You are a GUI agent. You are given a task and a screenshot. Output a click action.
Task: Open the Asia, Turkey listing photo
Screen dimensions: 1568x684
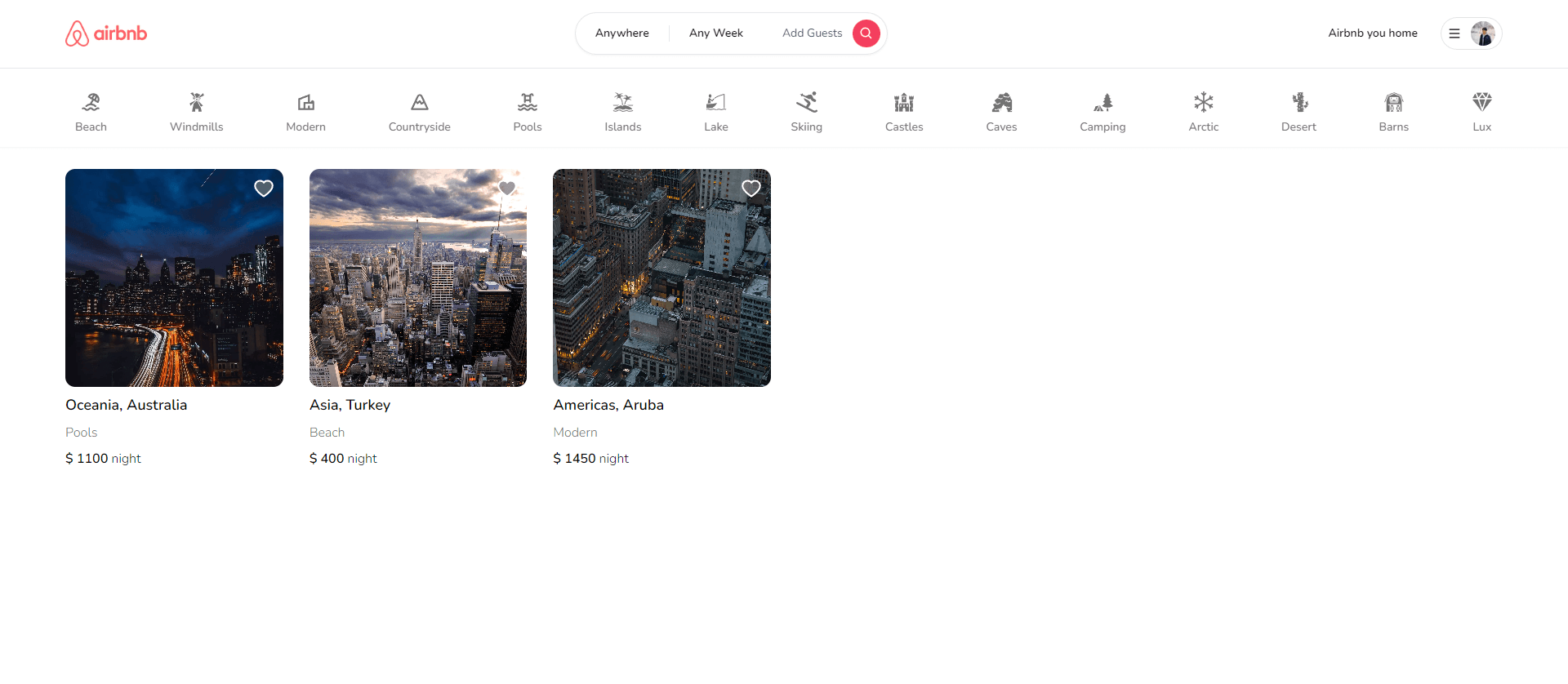[418, 278]
